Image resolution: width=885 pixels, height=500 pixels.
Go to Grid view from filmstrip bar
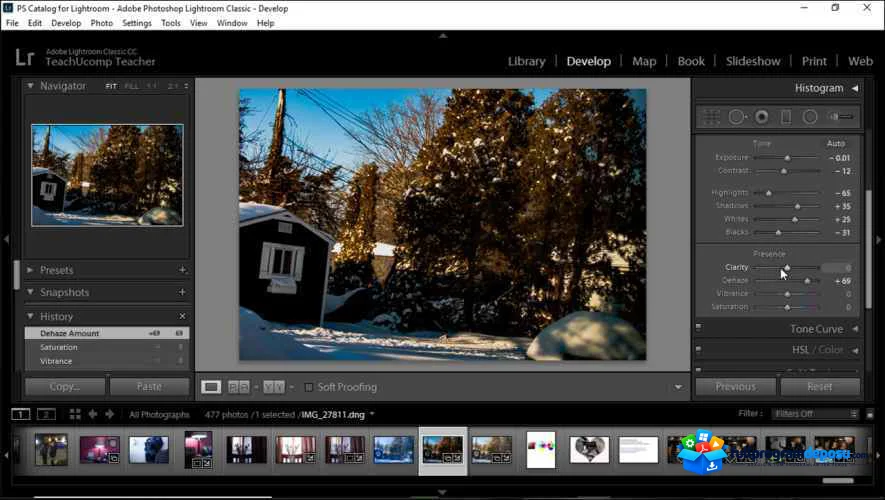(x=75, y=414)
